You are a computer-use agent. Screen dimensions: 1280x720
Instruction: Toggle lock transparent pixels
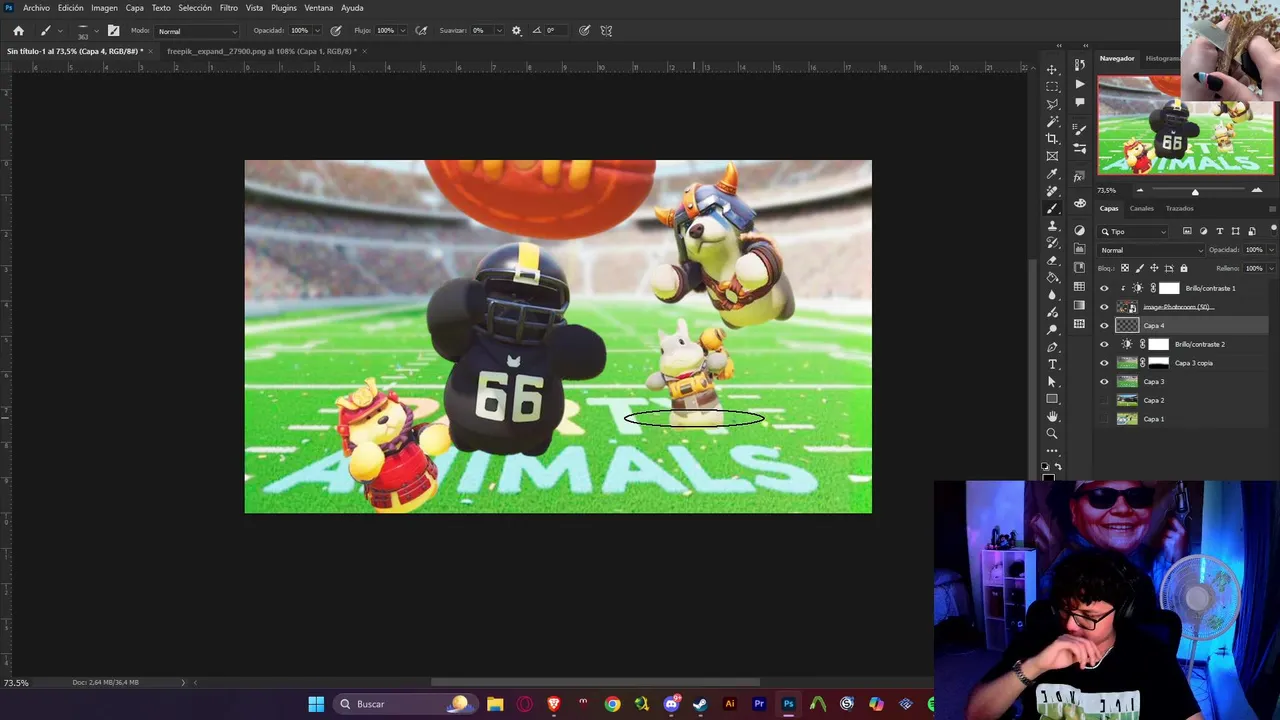tap(1125, 268)
